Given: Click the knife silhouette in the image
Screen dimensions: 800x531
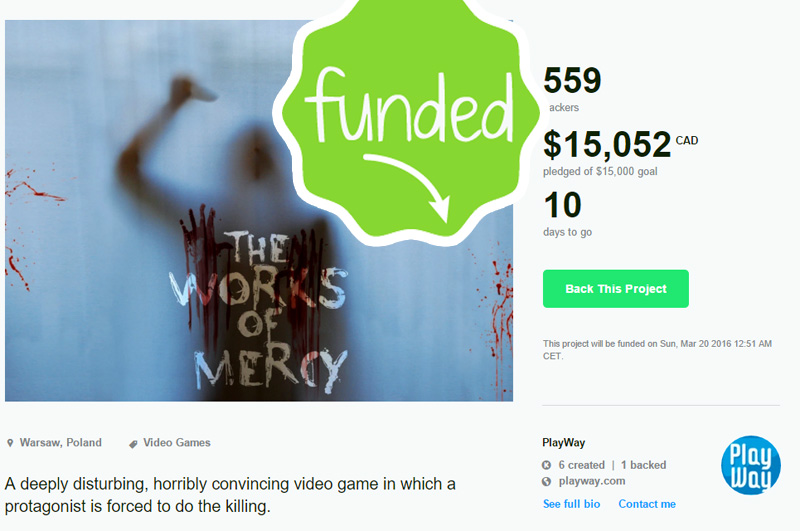Looking at the screenshot, I should click(x=196, y=90).
